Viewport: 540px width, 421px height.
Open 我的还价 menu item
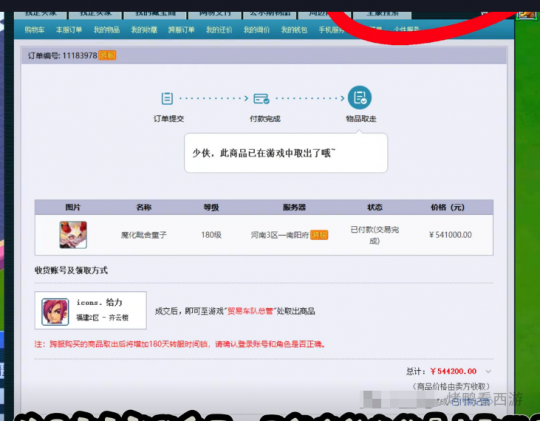click(x=219, y=30)
